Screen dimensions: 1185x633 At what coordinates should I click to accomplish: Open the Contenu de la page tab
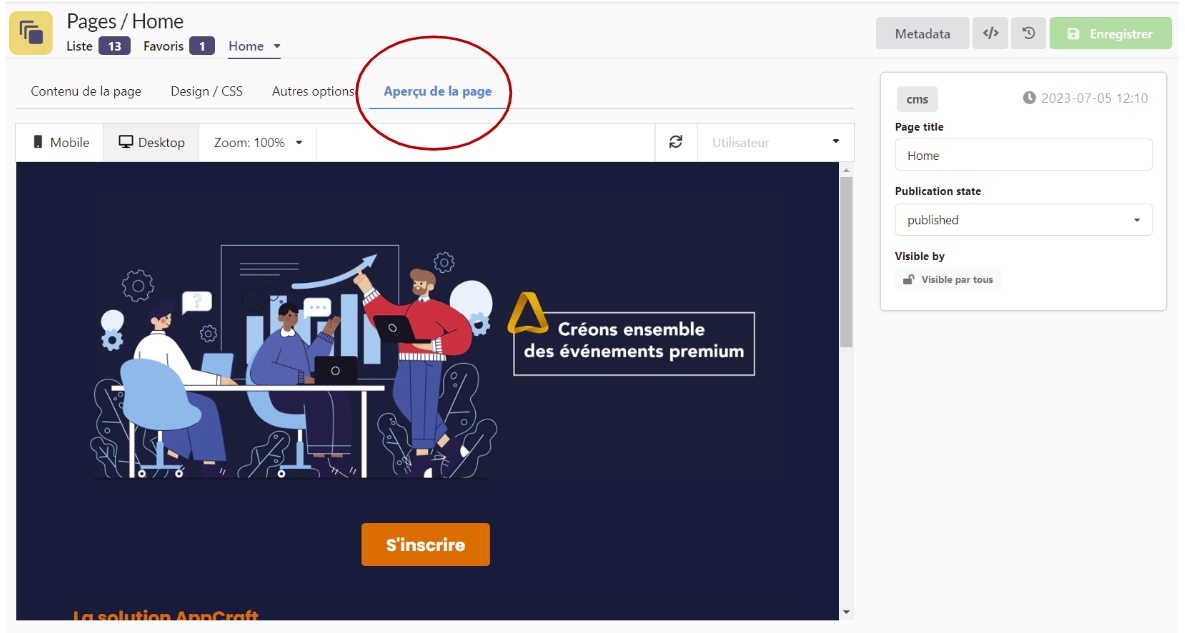point(86,91)
